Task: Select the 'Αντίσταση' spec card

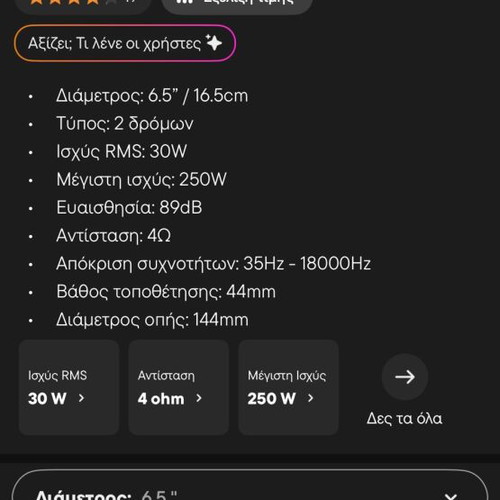Action: tap(179, 387)
